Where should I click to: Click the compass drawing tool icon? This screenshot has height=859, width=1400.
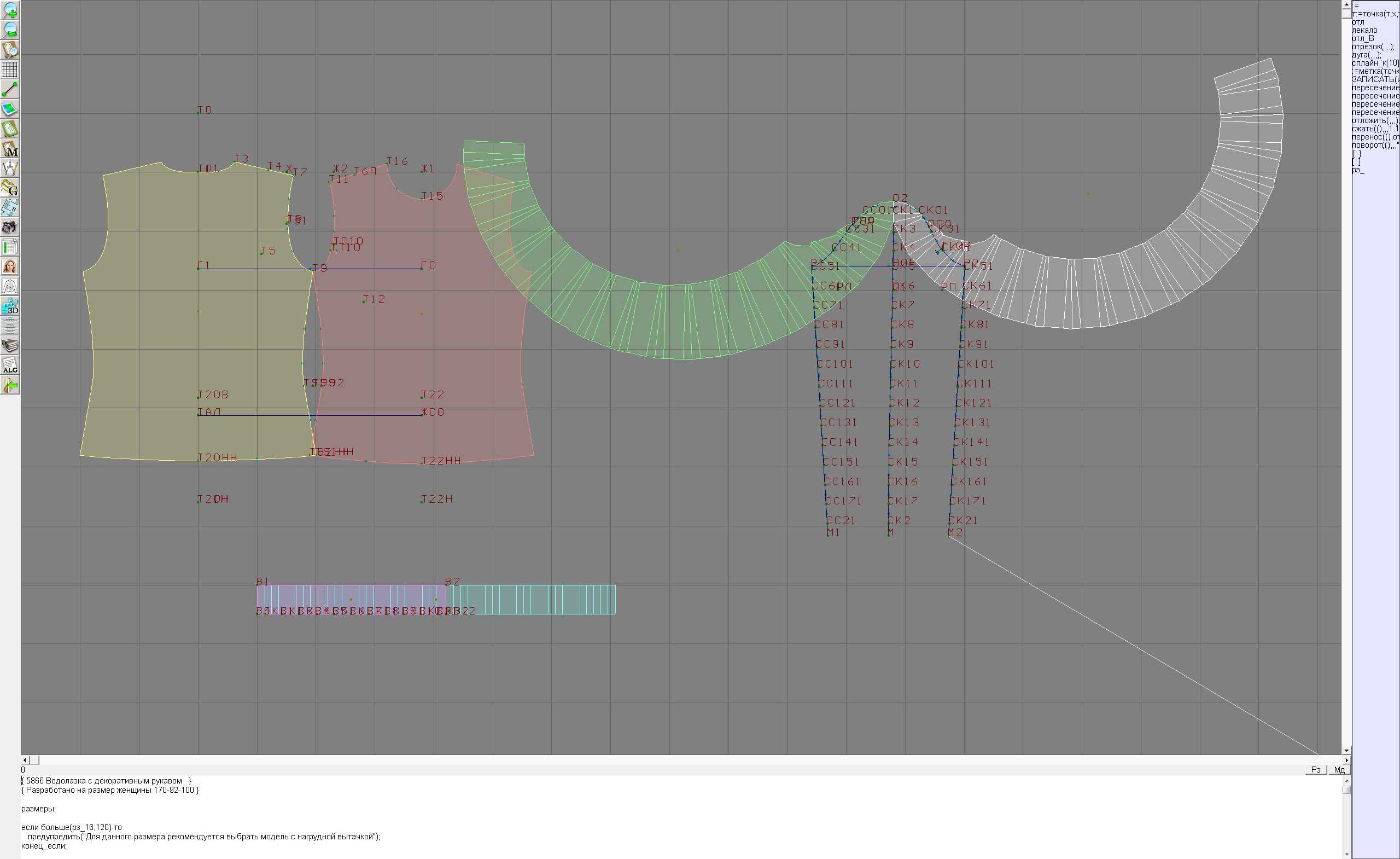(x=10, y=169)
